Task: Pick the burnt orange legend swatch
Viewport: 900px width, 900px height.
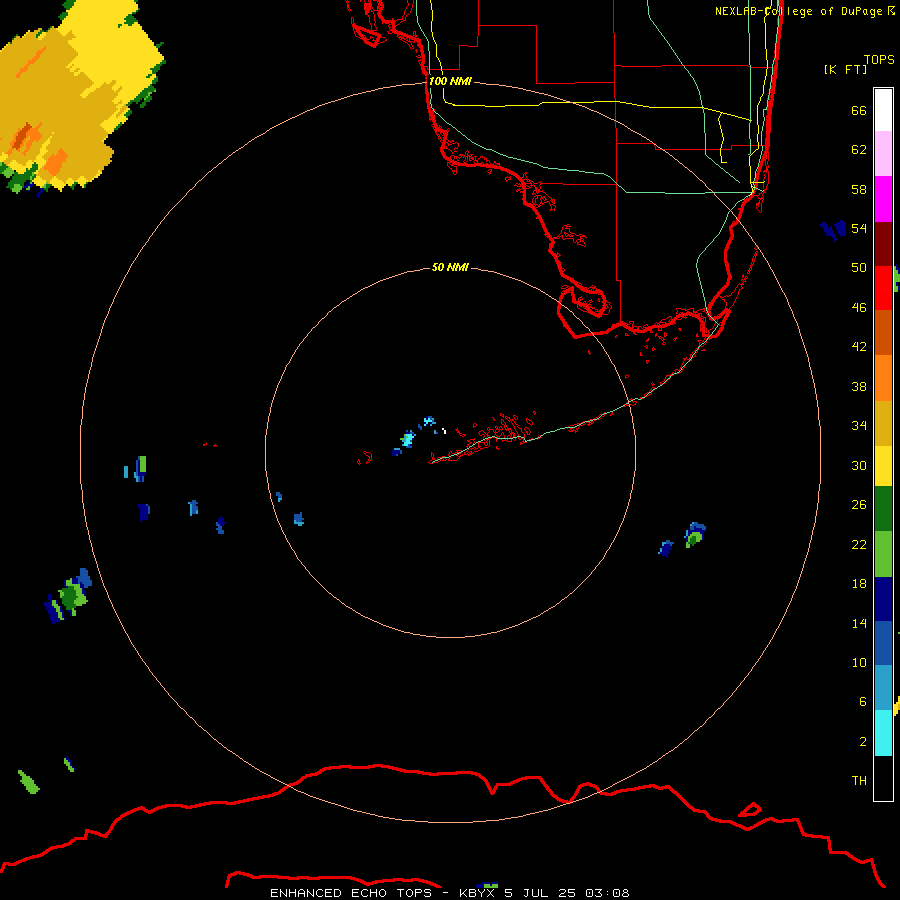Action: coord(883,333)
